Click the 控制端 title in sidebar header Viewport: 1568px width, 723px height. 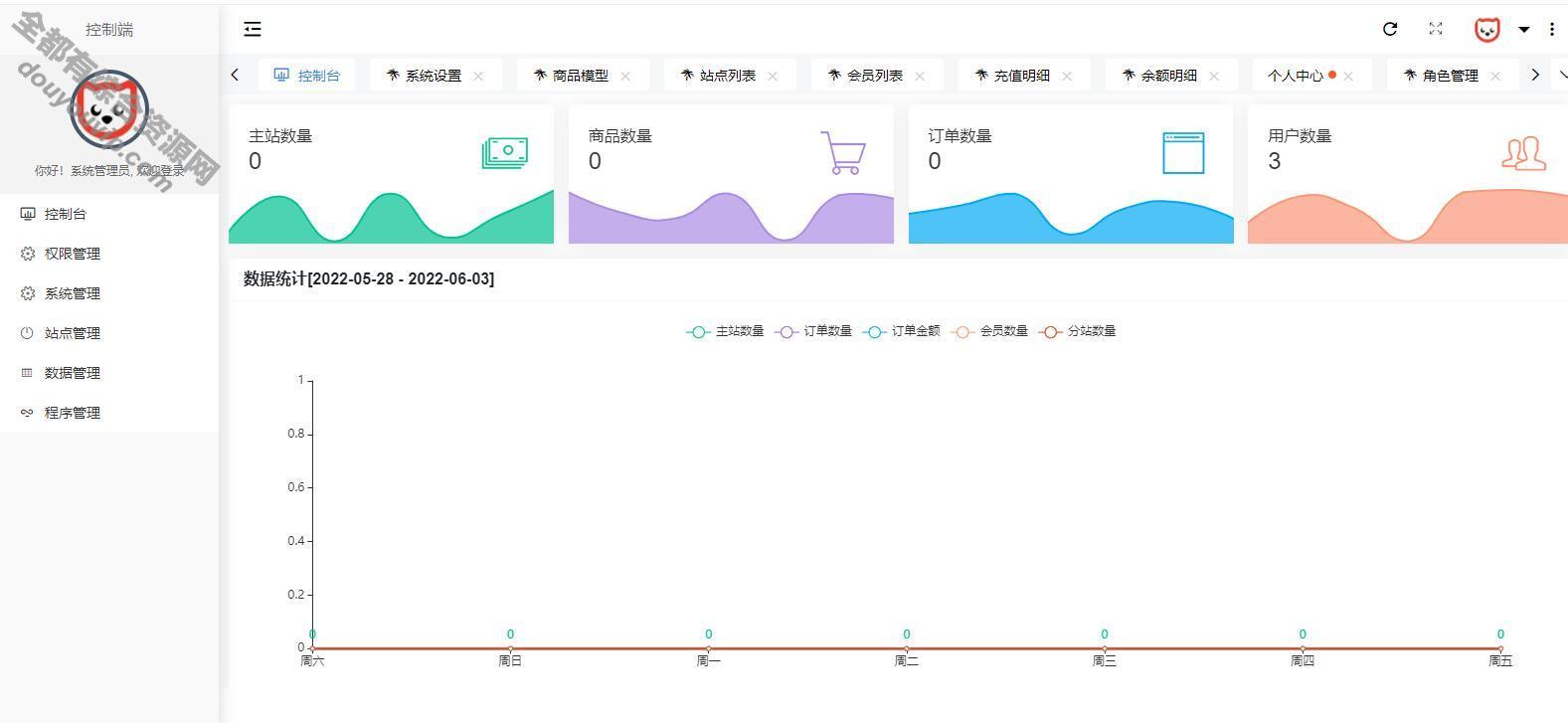(109, 30)
